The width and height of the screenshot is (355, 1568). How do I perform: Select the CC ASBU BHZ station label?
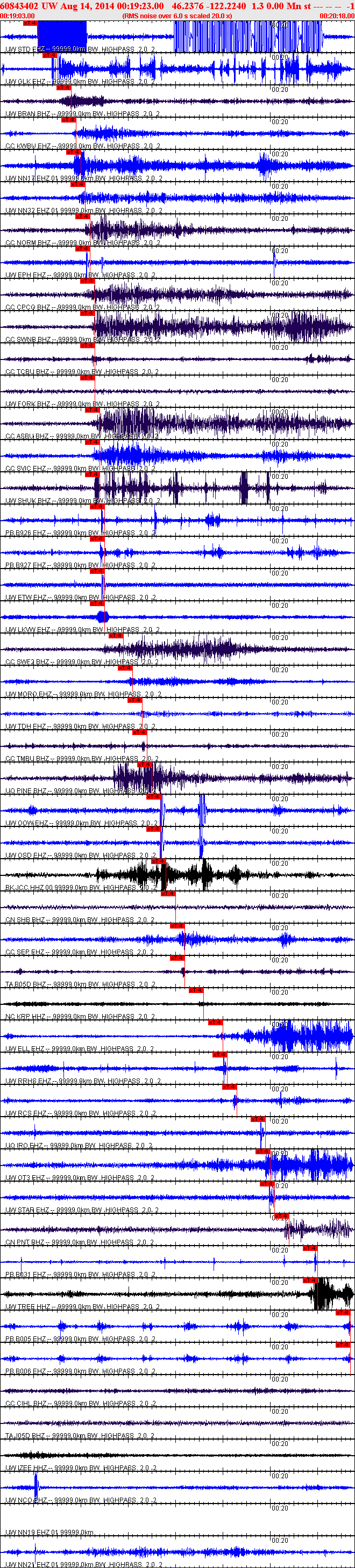tap(83, 436)
